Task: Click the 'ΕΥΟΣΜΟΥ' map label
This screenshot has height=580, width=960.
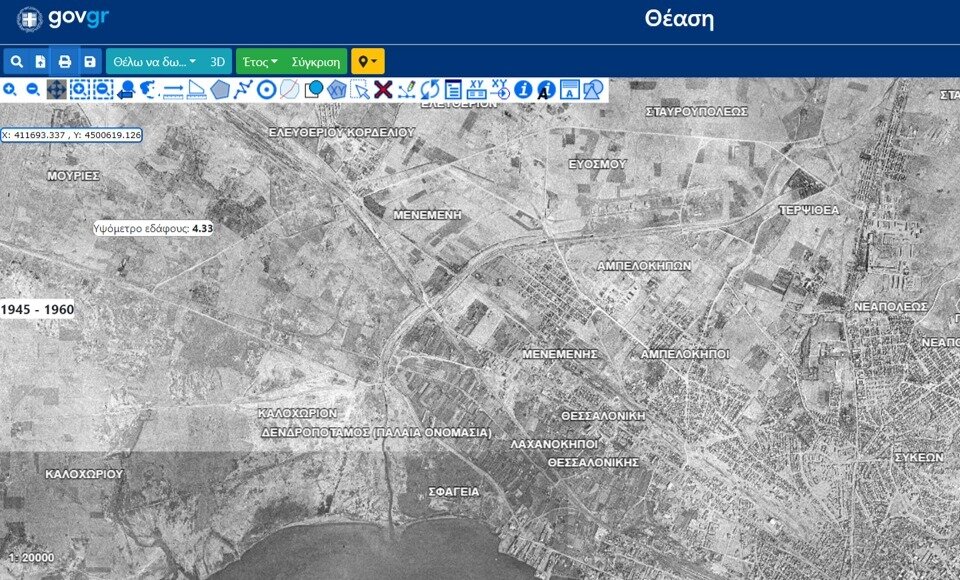Action: tap(598, 164)
